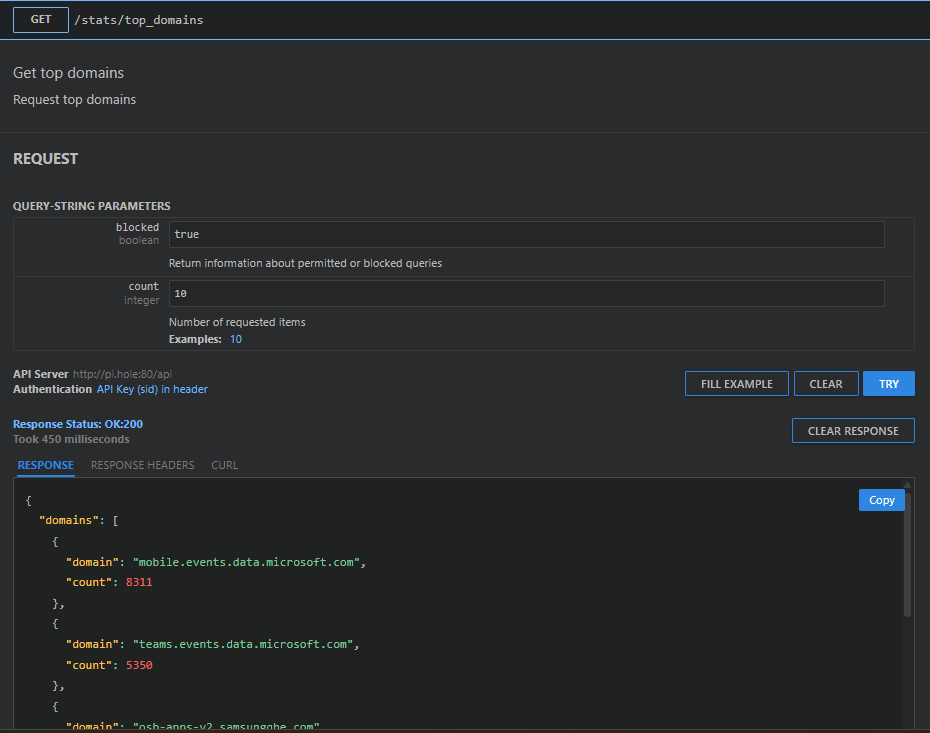Focus the count parameter input field
This screenshot has width=930, height=733.
coord(526,293)
